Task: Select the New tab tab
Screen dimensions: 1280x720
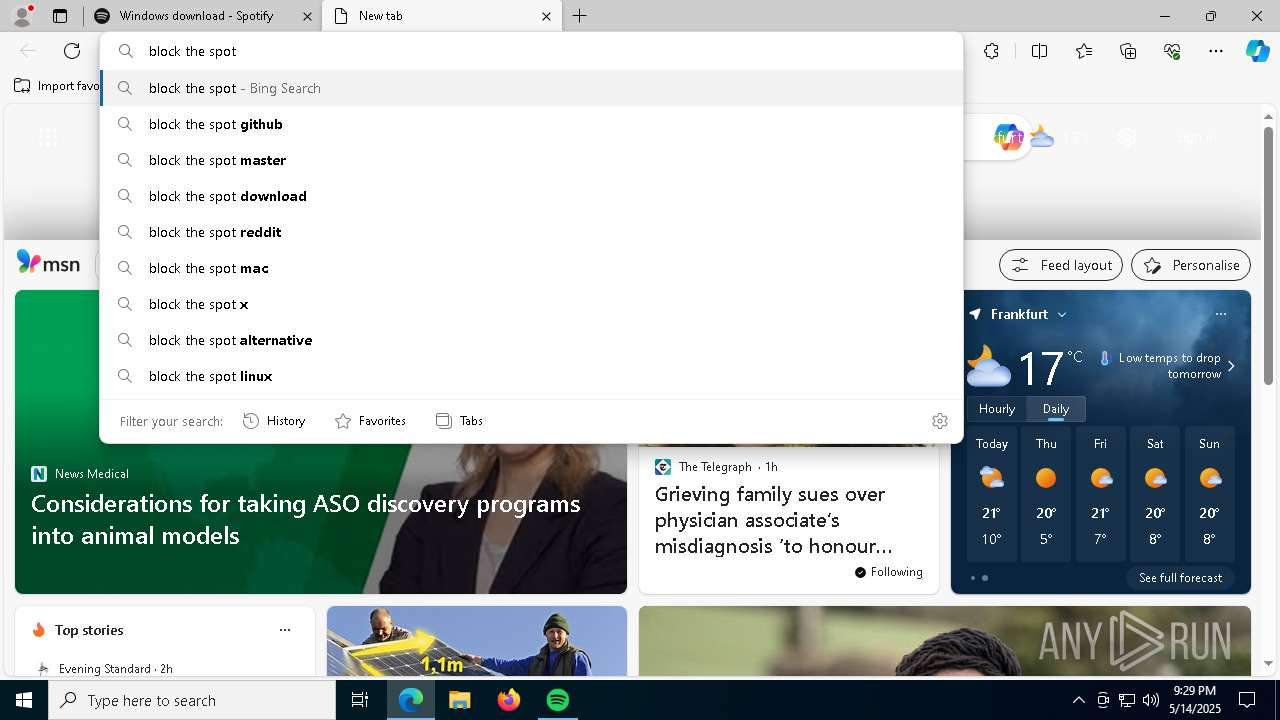Action: pyautogui.click(x=443, y=16)
